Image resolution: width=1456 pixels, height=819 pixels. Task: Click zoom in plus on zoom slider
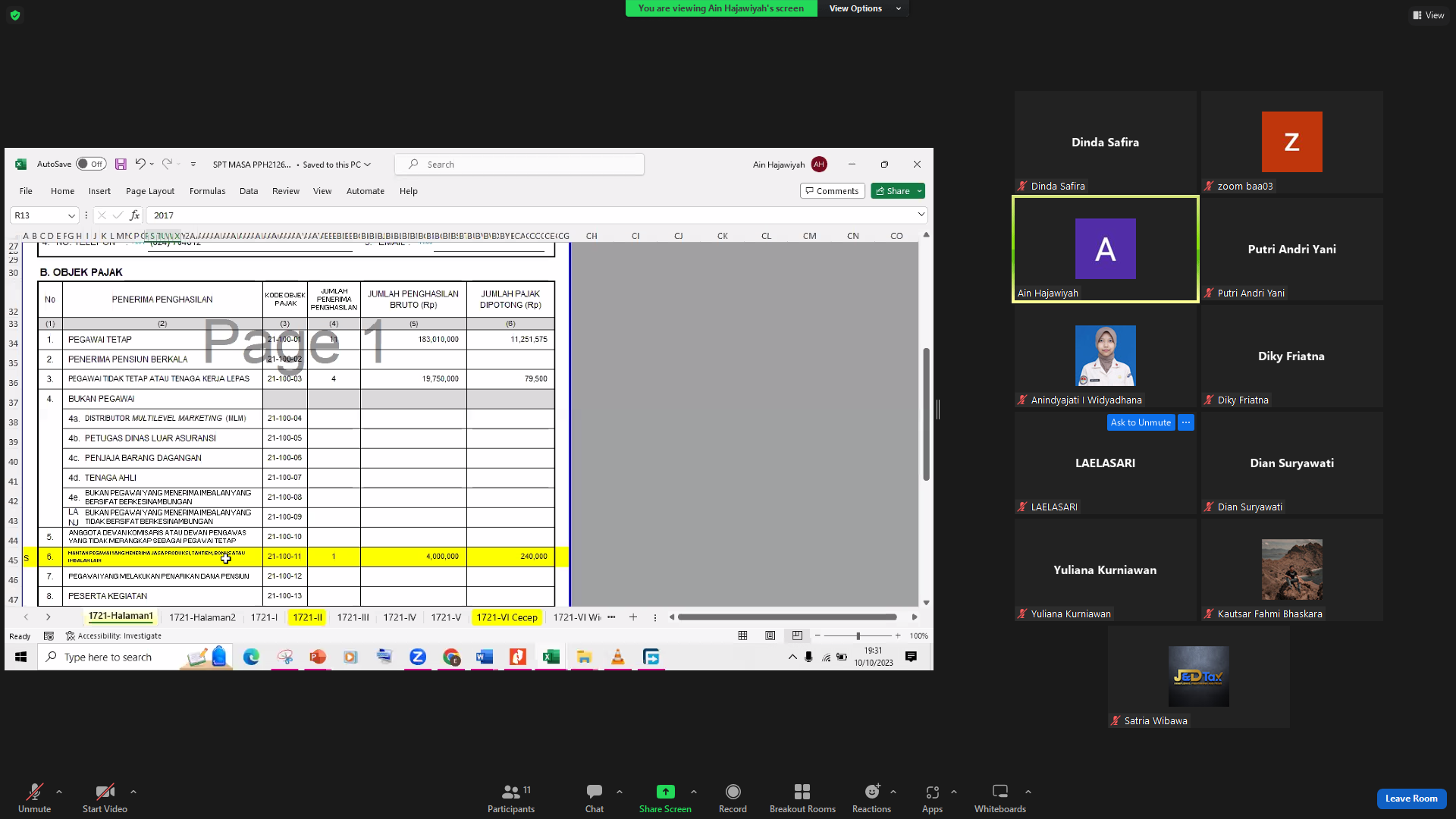(x=898, y=635)
